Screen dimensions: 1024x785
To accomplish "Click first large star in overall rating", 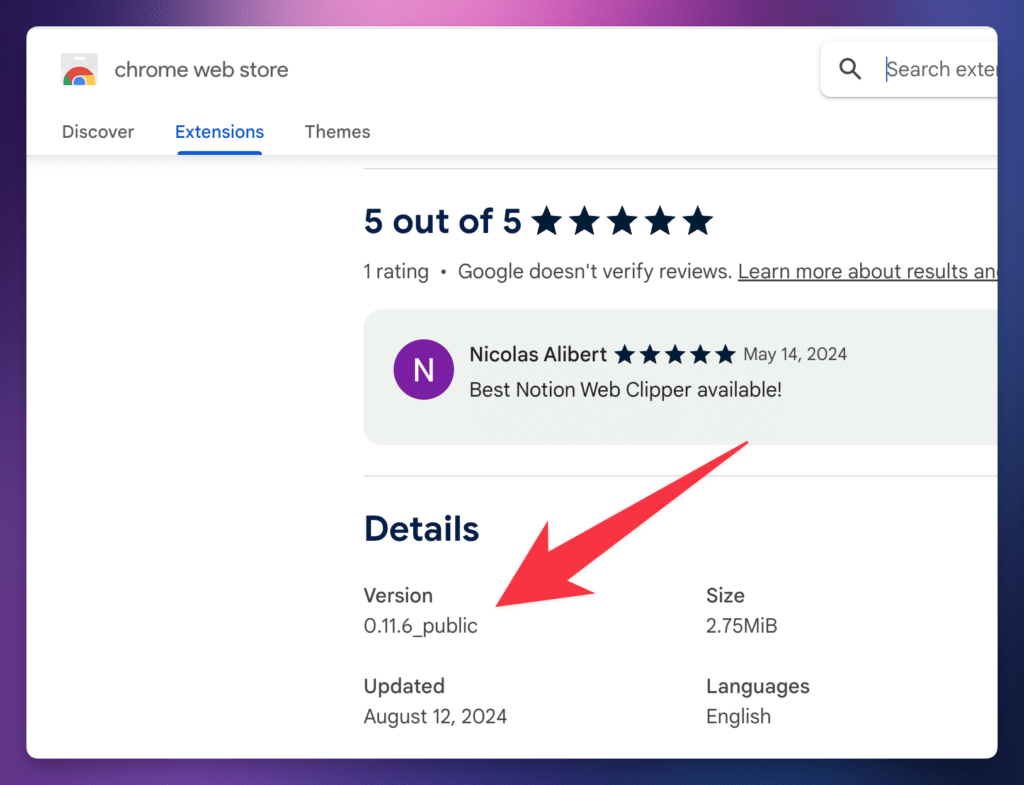I will (x=546, y=221).
